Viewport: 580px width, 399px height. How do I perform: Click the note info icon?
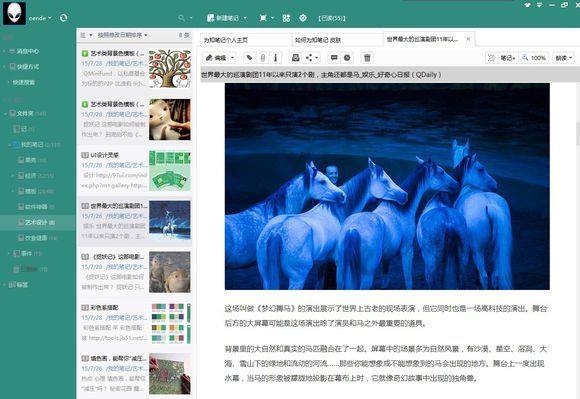click(x=275, y=58)
